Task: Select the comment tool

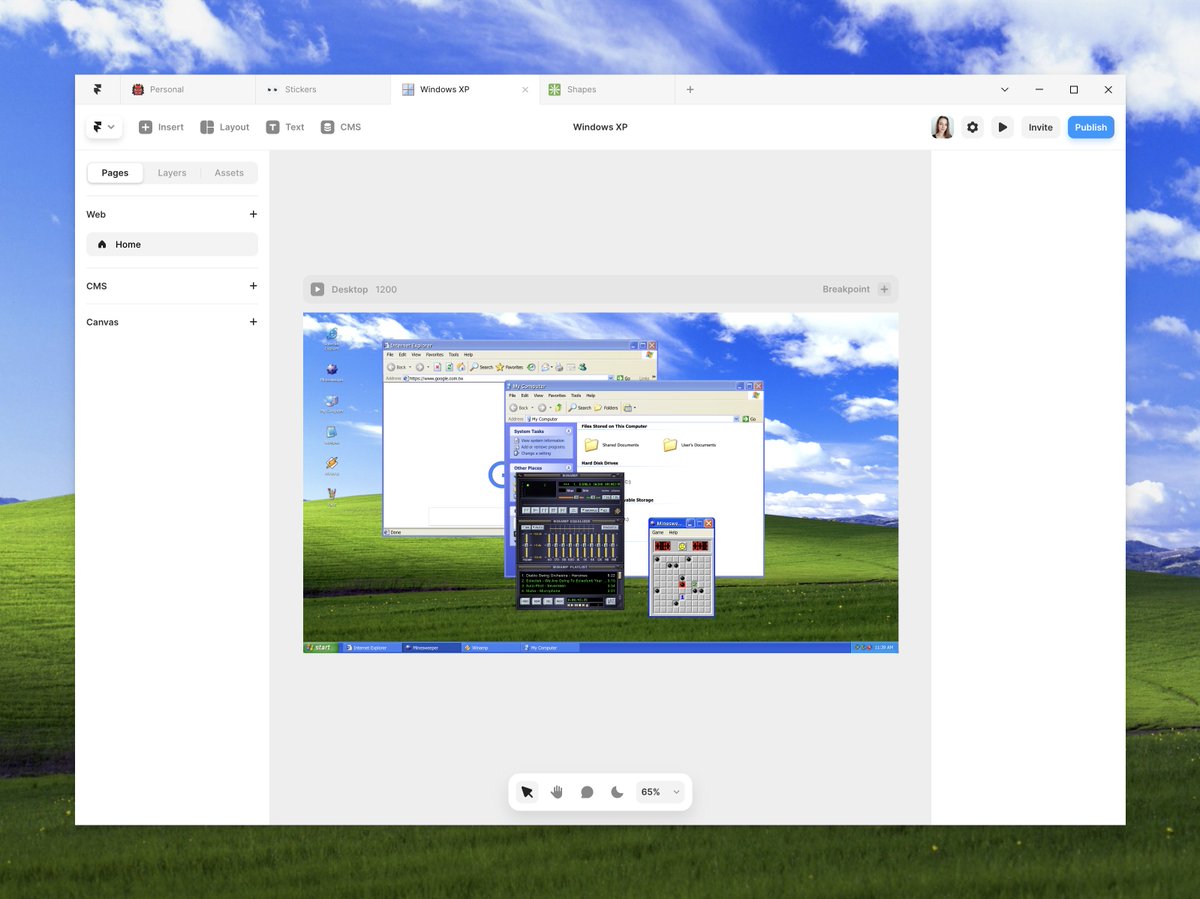Action: tap(587, 792)
